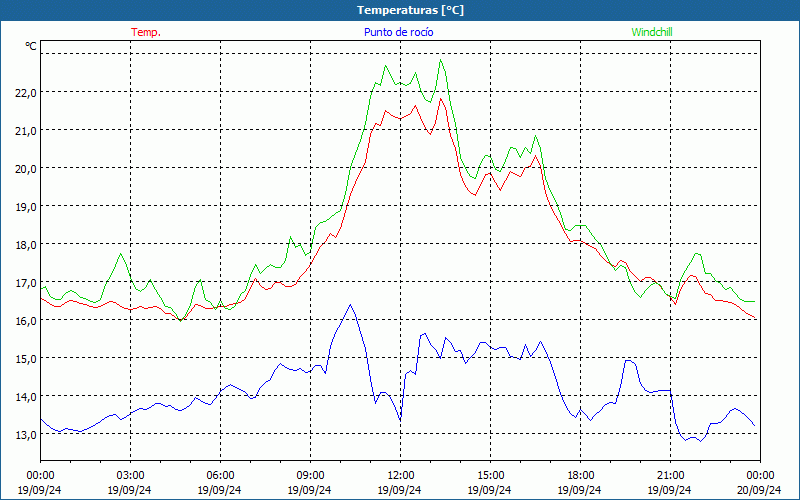
Task: Click the 06:00 time axis label
Action: pyautogui.click(x=220, y=476)
